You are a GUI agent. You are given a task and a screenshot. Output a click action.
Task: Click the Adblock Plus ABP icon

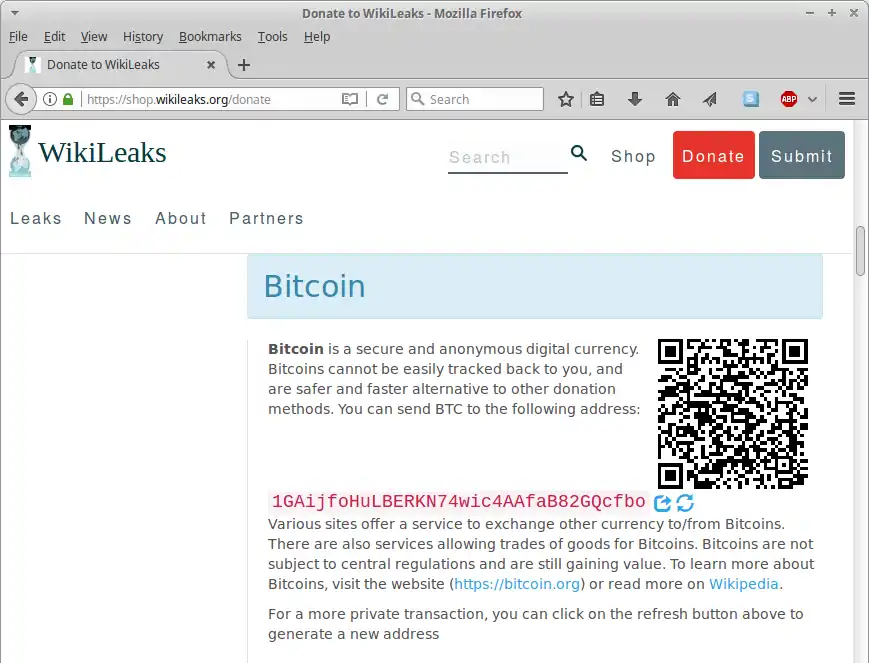coord(789,99)
